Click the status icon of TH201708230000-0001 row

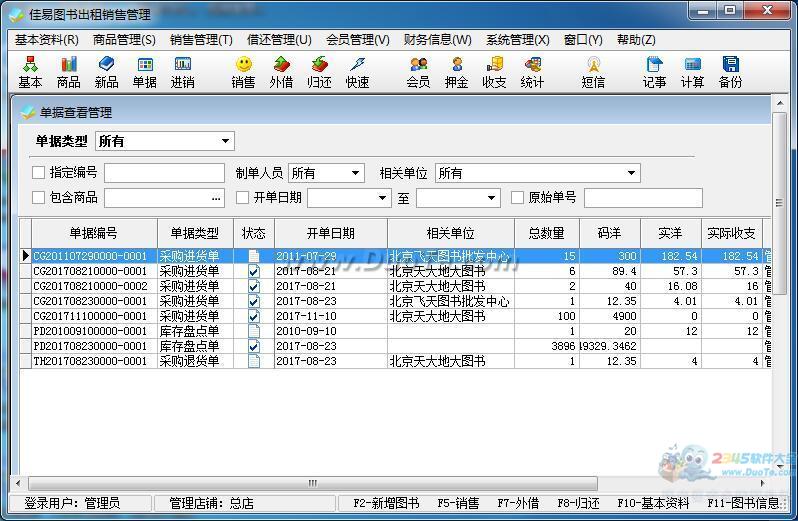click(x=253, y=361)
